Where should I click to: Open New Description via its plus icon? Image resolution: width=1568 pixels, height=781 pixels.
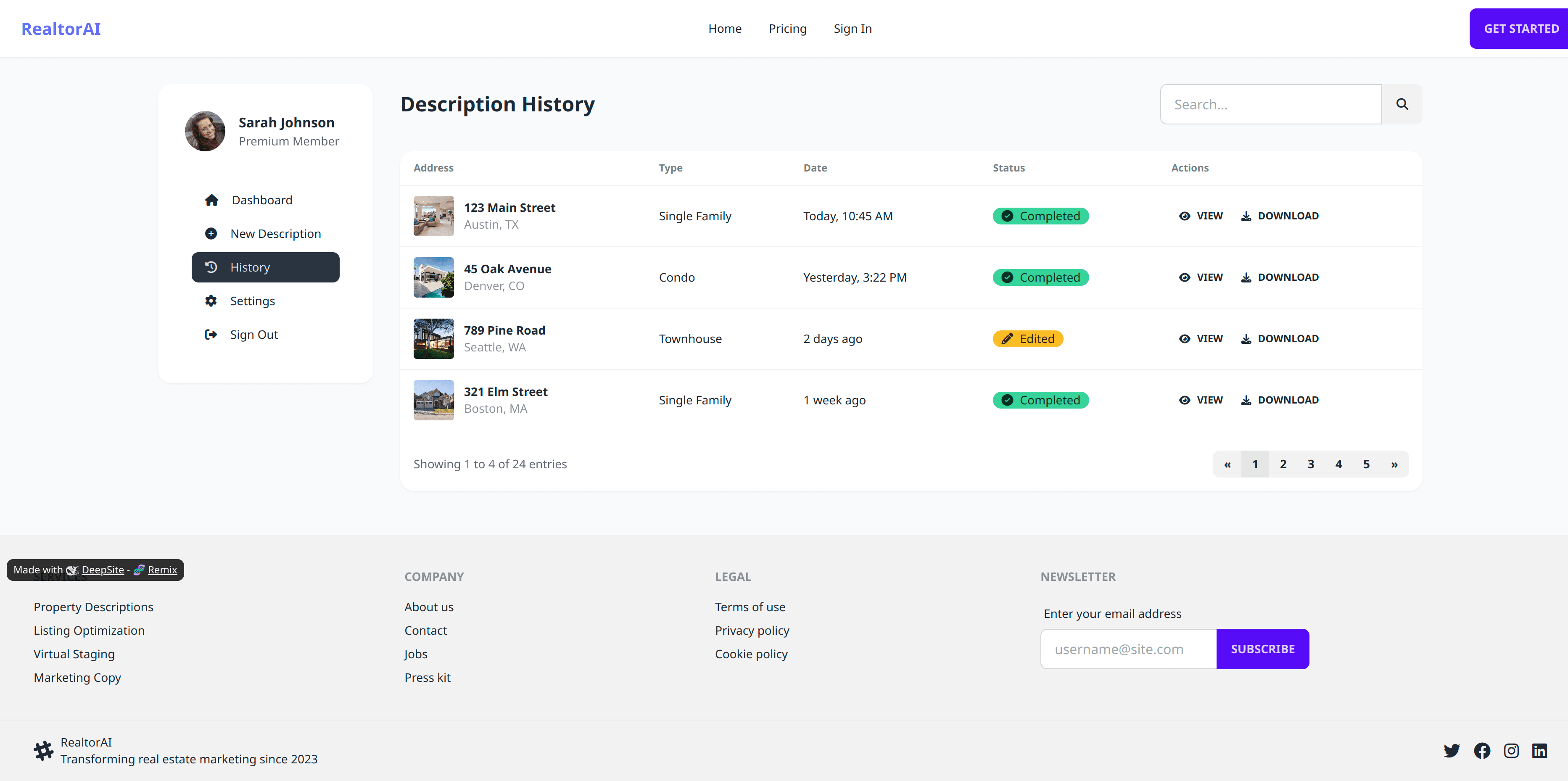[211, 233]
